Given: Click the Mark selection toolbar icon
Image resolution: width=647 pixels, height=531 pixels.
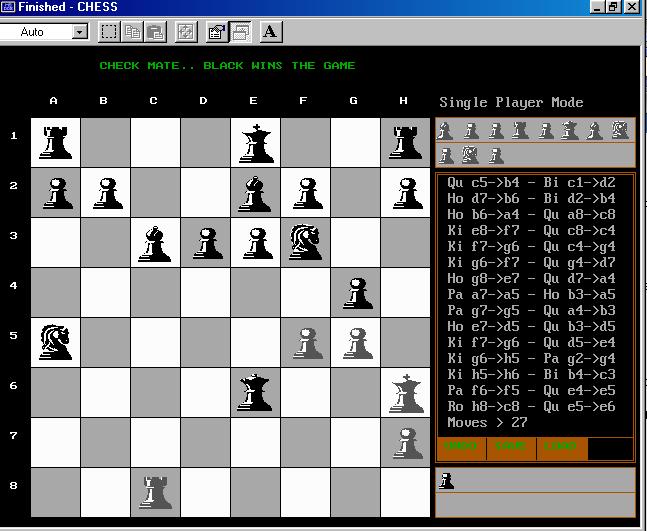Looking at the screenshot, I should coord(109,32).
